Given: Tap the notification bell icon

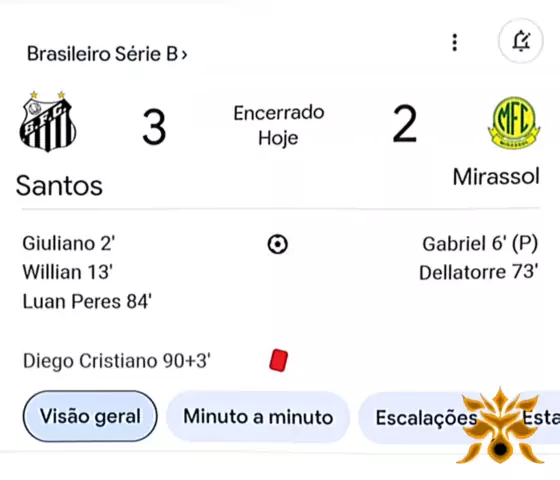Looking at the screenshot, I should click(x=521, y=41).
